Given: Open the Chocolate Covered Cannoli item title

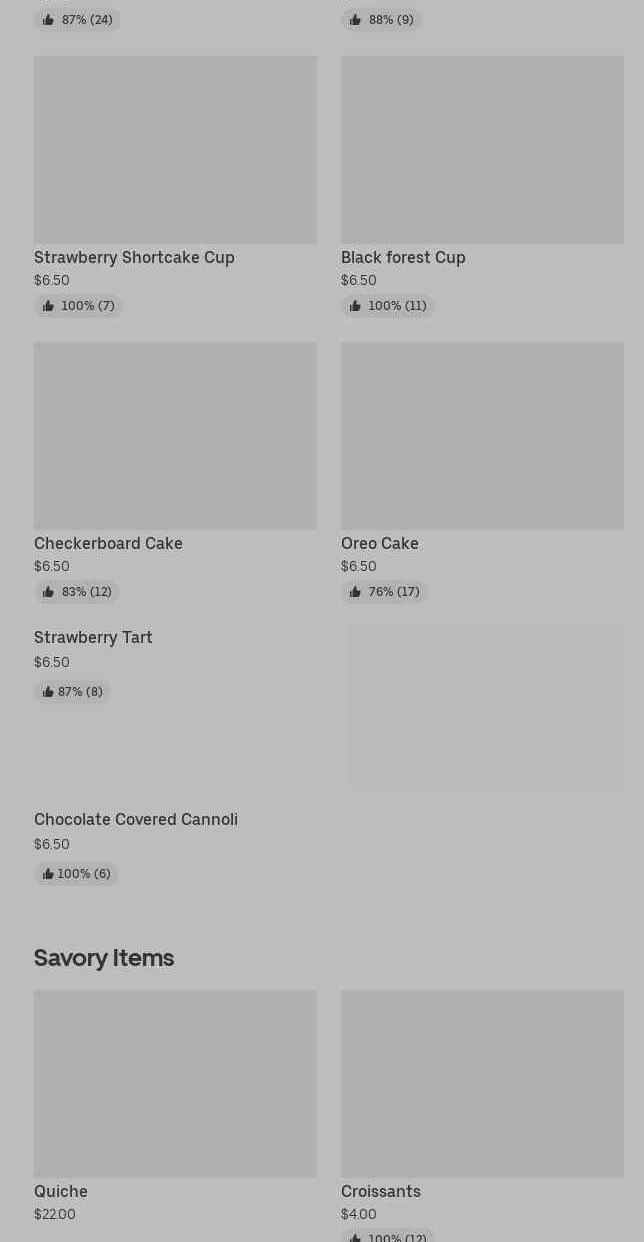Looking at the screenshot, I should pos(136,820).
